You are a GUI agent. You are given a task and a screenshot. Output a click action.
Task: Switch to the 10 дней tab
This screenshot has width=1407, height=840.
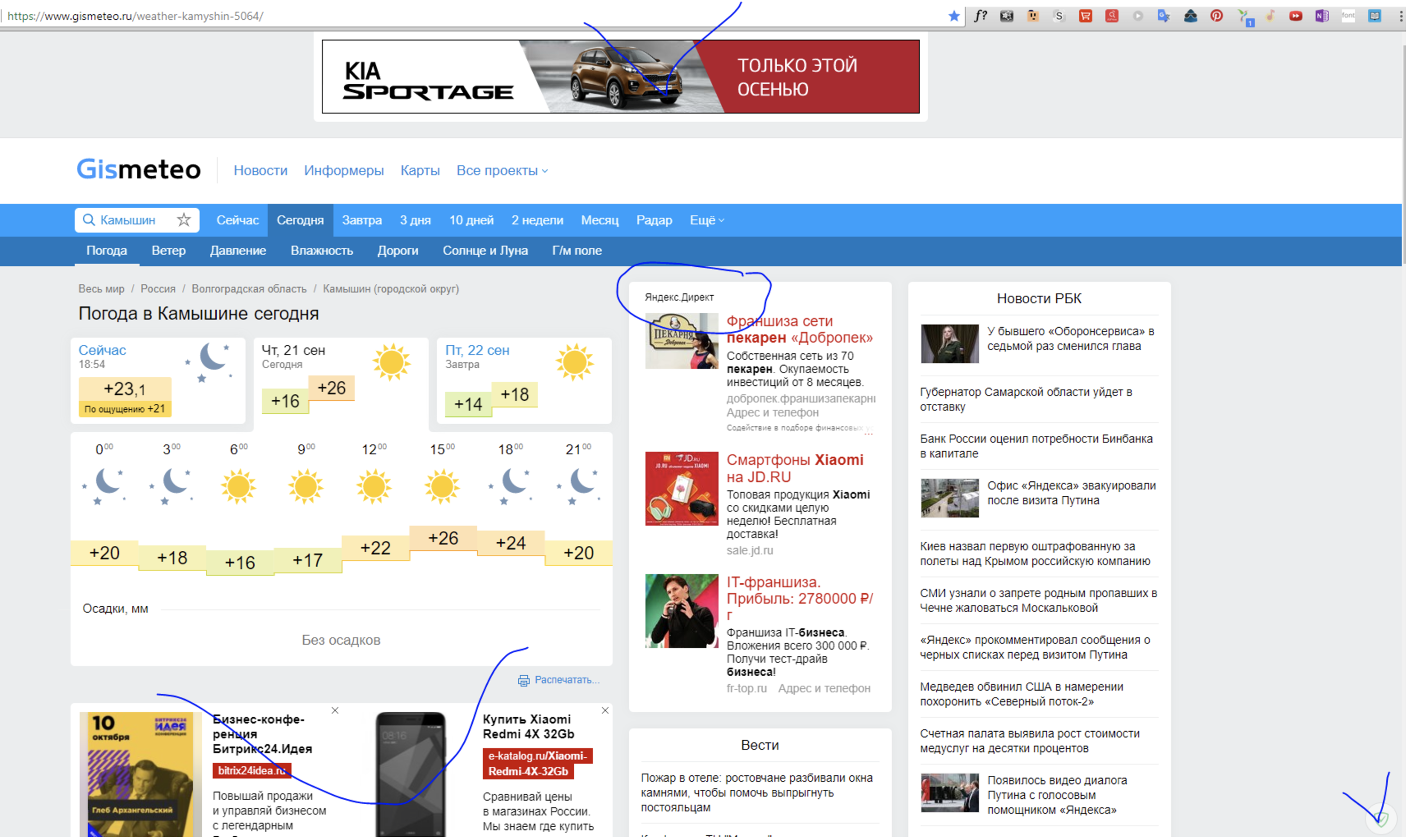pos(471,220)
